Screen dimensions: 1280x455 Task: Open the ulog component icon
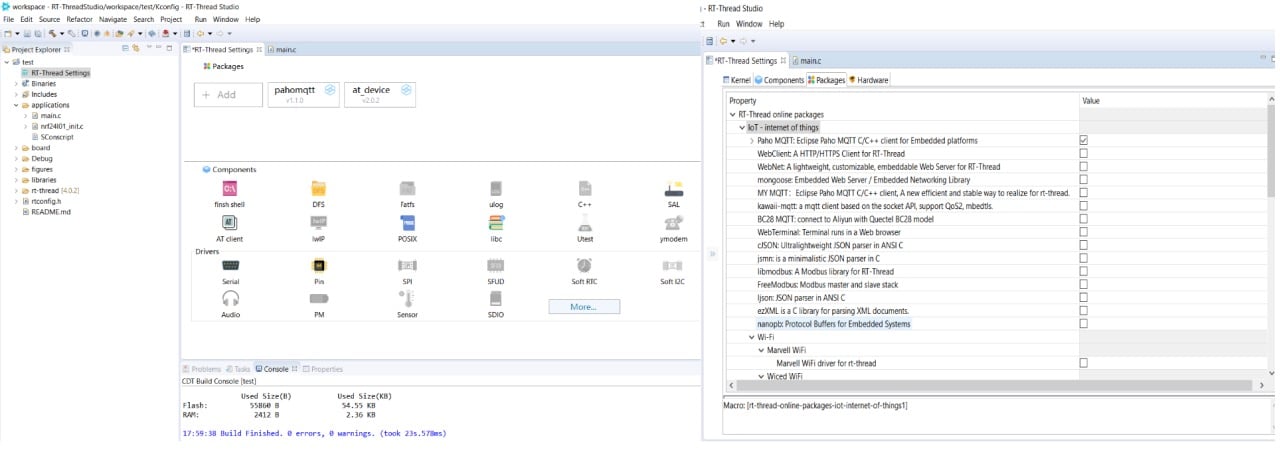(x=496, y=189)
